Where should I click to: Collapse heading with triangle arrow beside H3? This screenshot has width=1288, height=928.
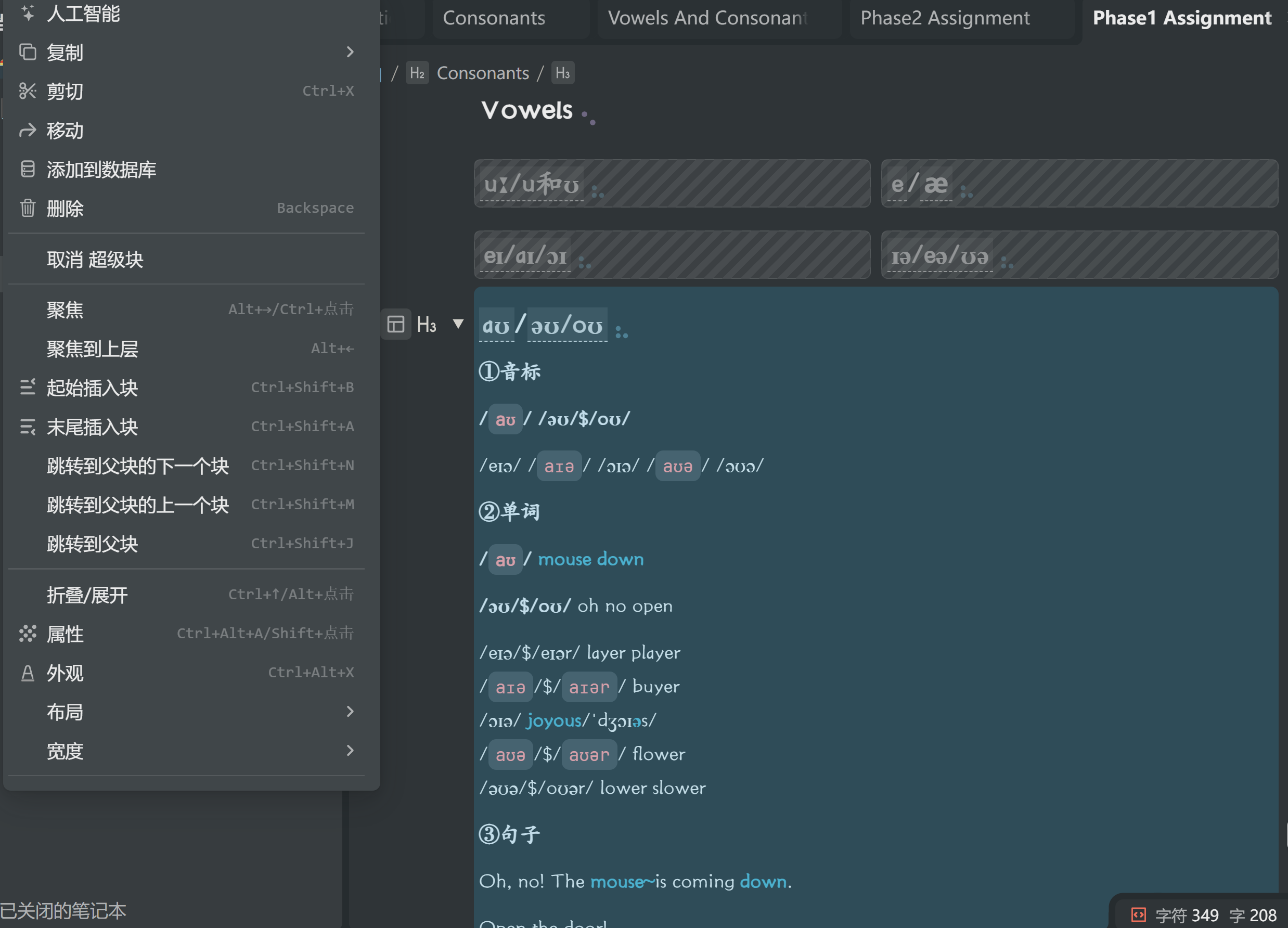458,324
